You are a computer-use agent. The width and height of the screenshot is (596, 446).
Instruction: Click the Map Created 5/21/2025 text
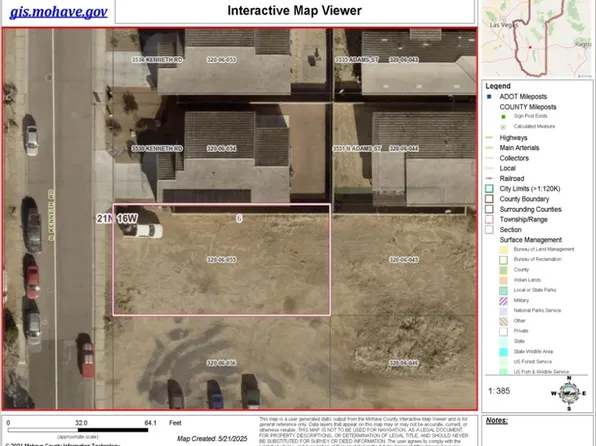[x=212, y=438]
